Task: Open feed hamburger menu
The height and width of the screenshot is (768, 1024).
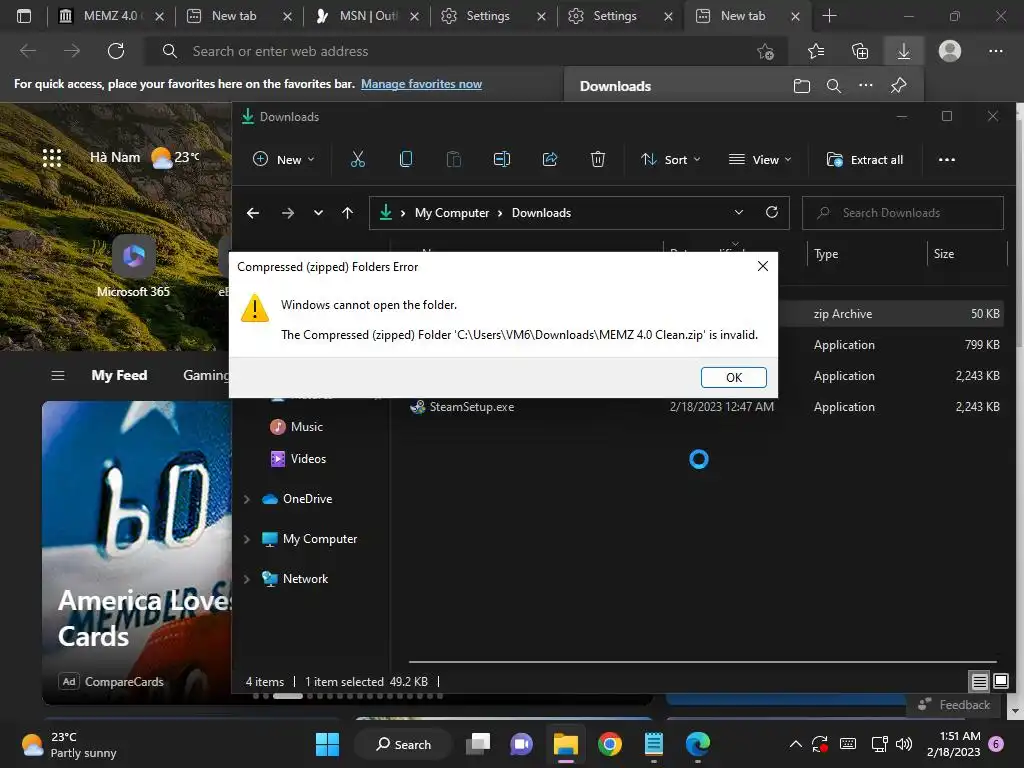Action: pyautogui.click(x=58, y=376)
